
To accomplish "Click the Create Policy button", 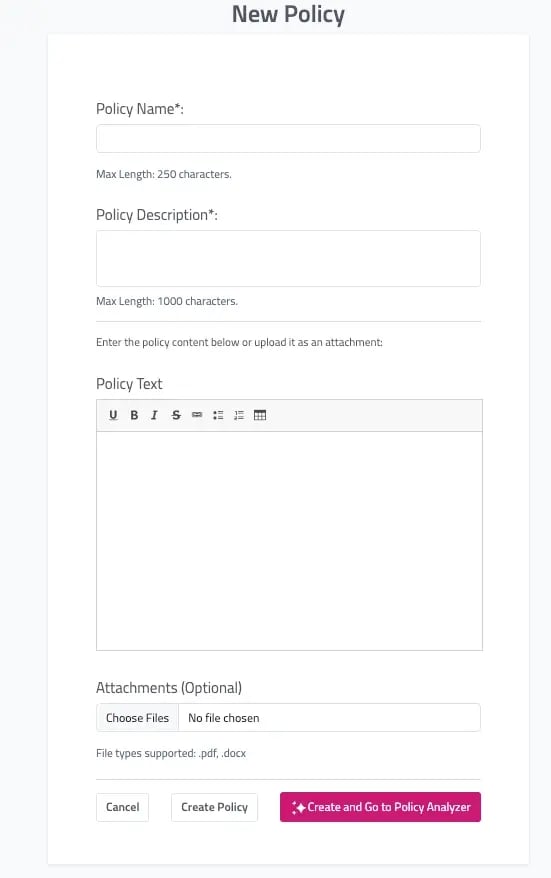I will 214,807.
